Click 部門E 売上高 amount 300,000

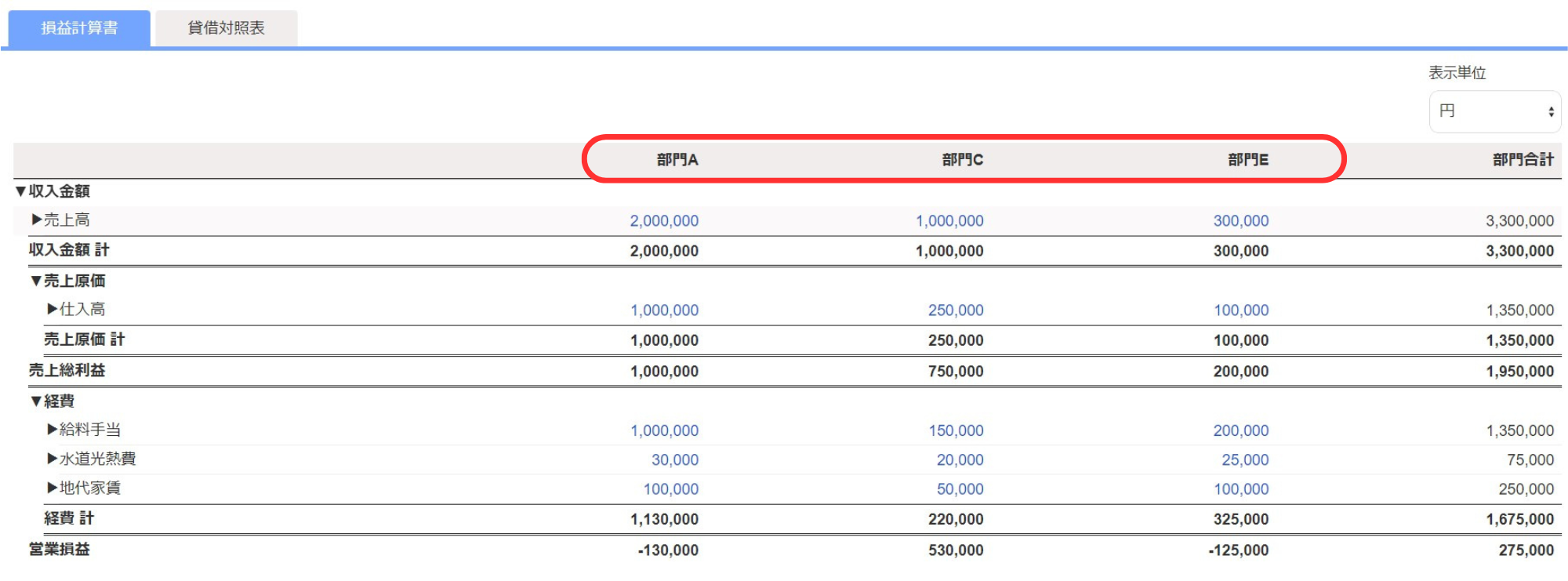[x=1240, y=221]
